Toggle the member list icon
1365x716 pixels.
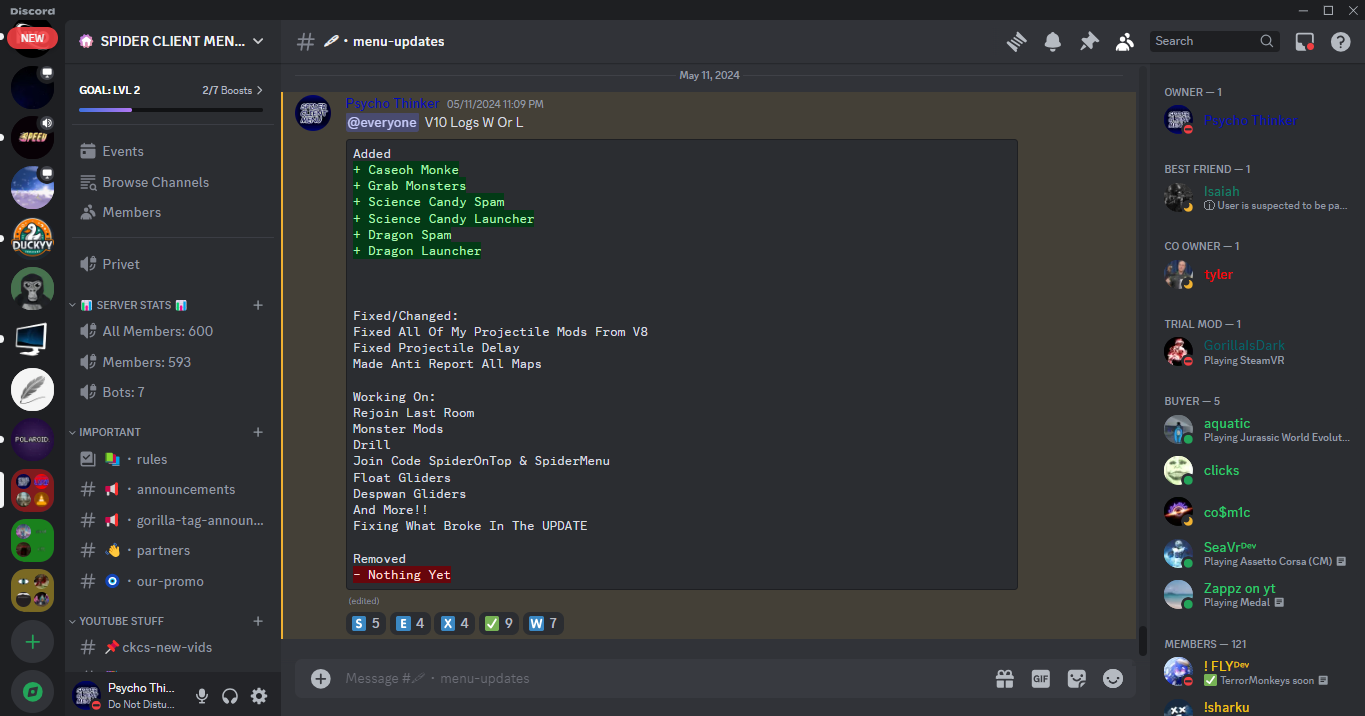(1125, 41)
